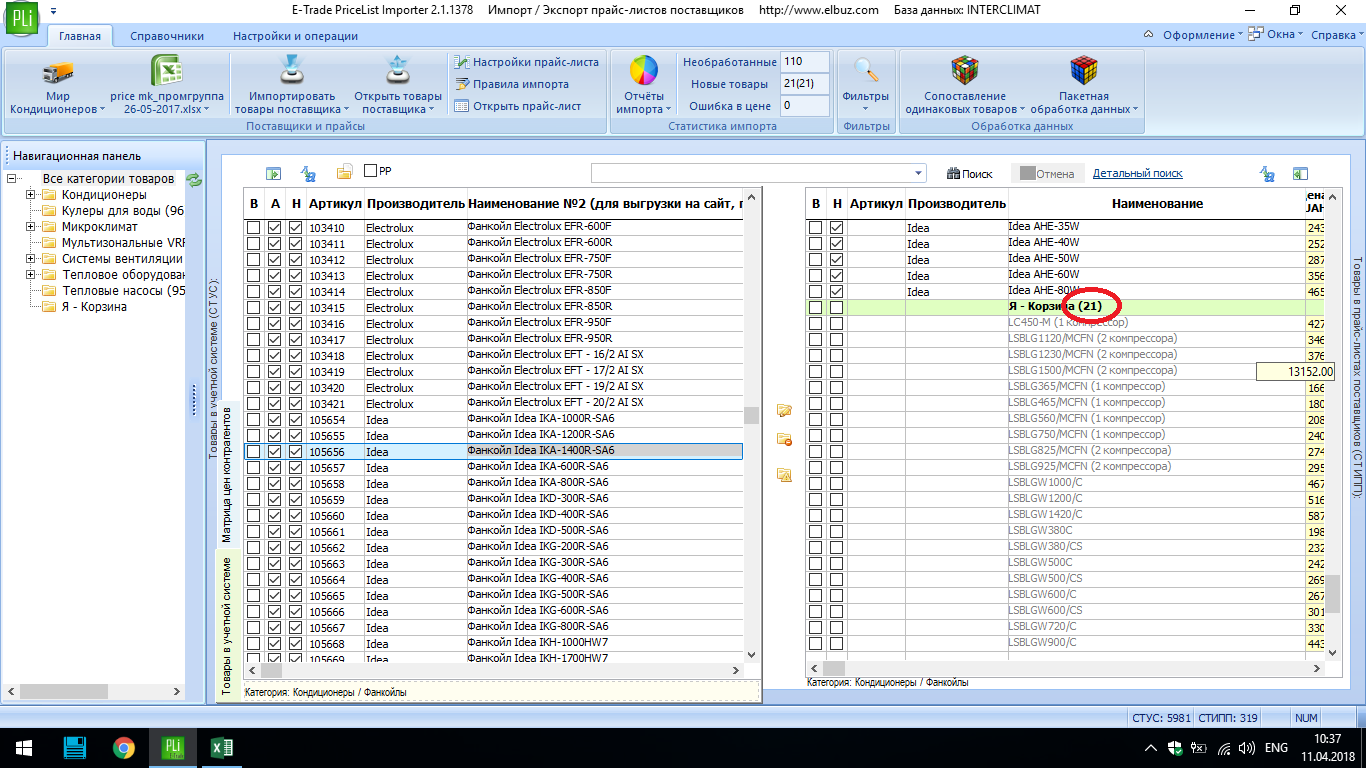Toggle A checkbox for article 105660
This screenshot has width=1366, height=768.
coord(275,516)
